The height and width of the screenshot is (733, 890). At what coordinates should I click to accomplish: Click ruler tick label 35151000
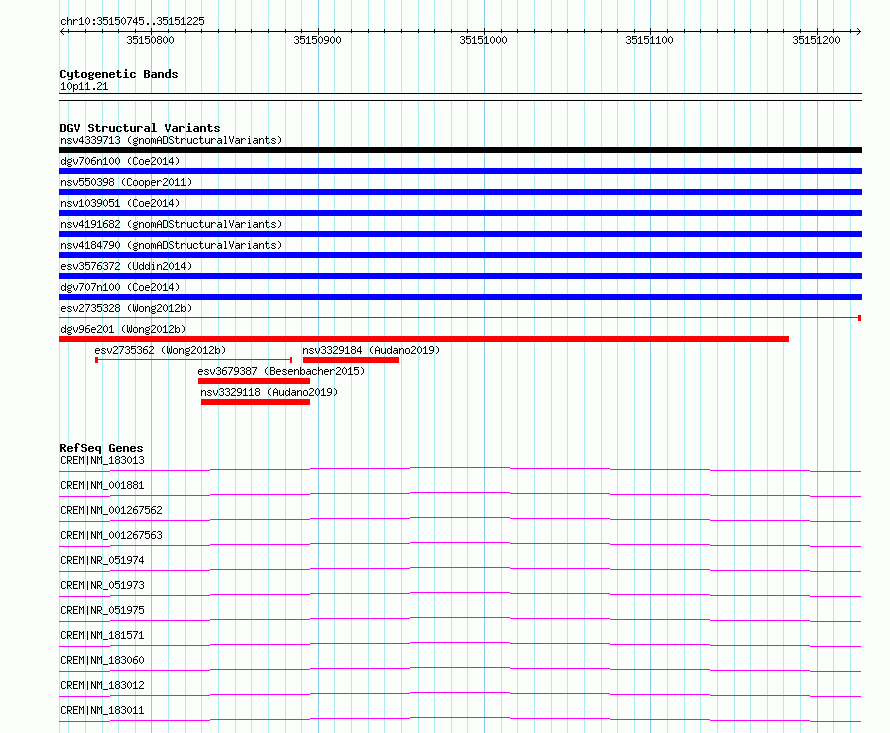click(x=484, y=40)
